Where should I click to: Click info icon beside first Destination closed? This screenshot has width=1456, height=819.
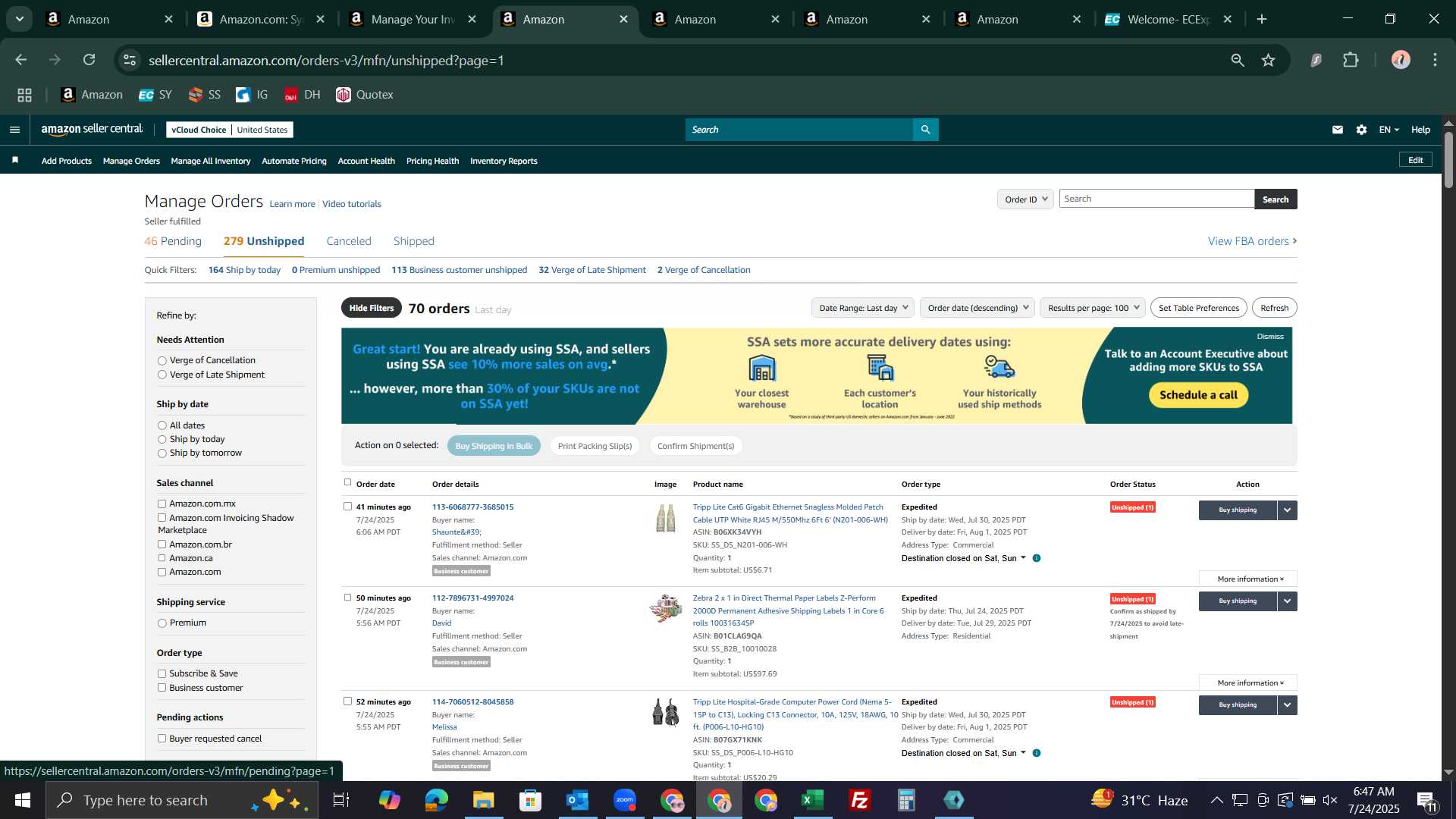point(1037,558)
